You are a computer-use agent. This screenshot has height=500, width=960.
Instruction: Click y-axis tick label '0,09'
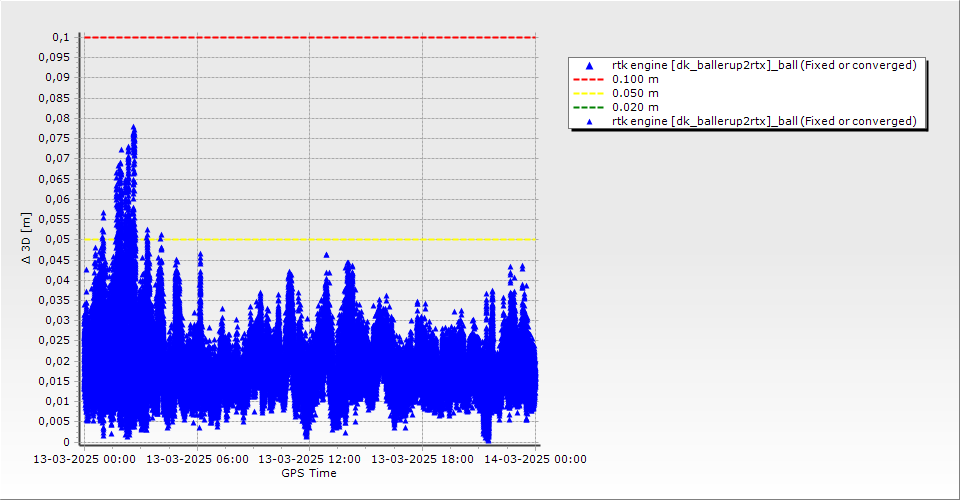[58, 78]
